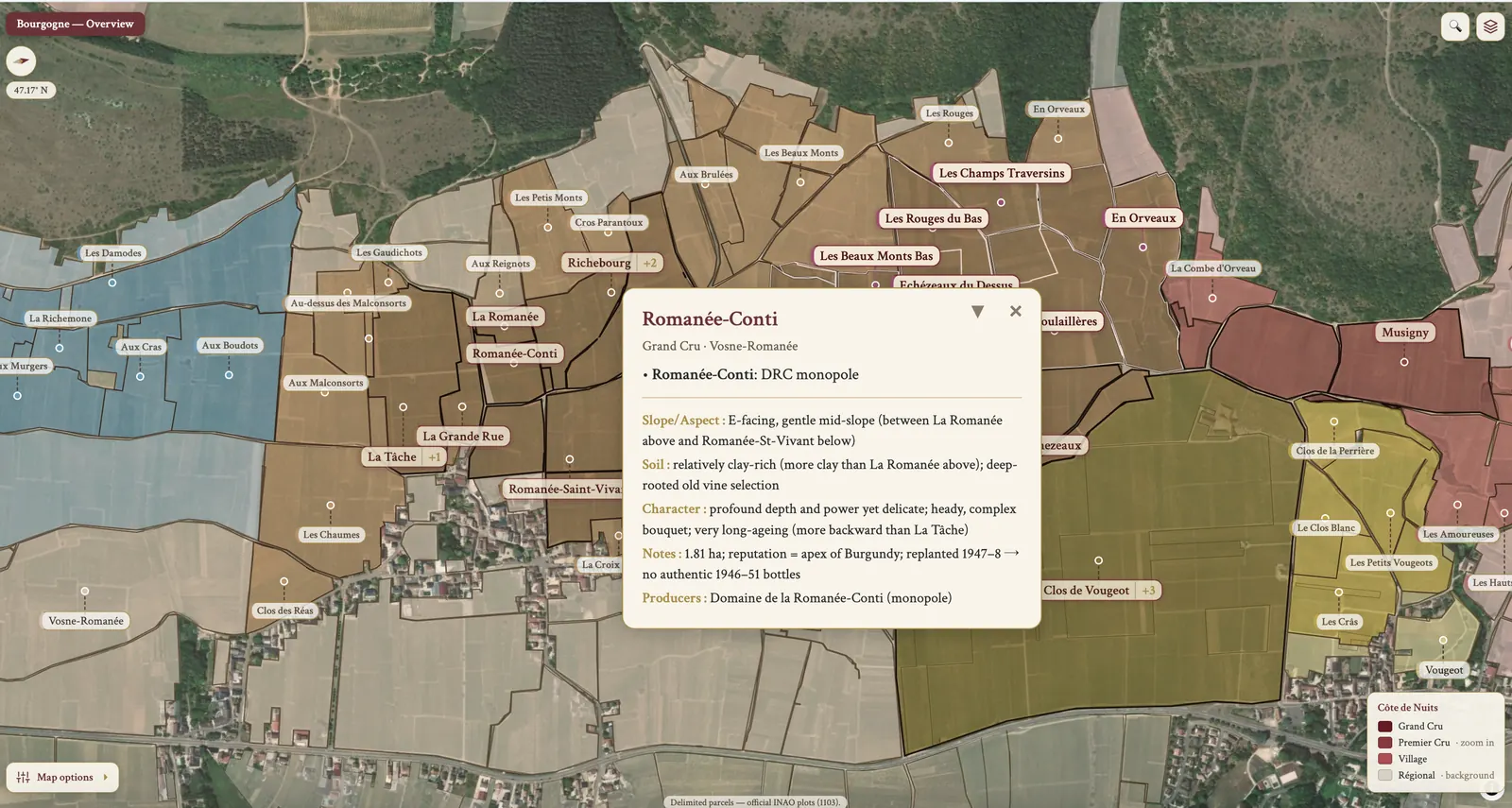Viewport: 1512px width, 808px height.
Task: Click the Les Damodes parcel label
Action: [113, 253]
